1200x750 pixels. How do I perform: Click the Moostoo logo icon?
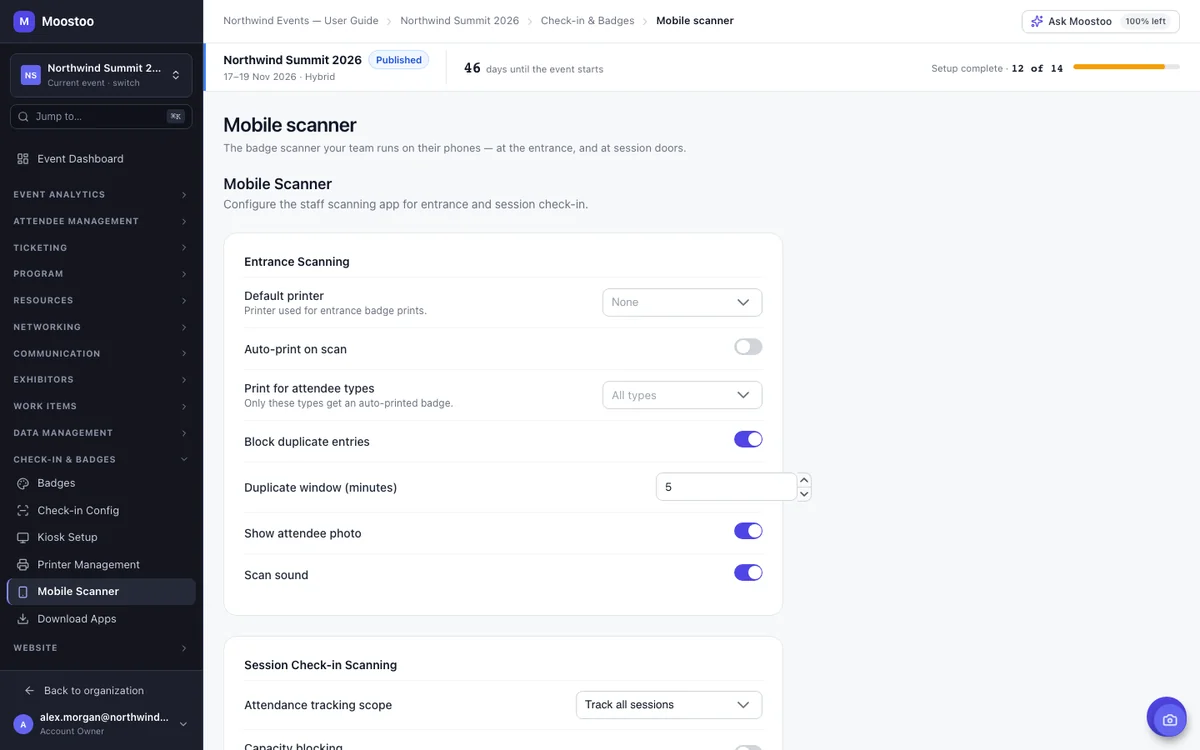24,21
